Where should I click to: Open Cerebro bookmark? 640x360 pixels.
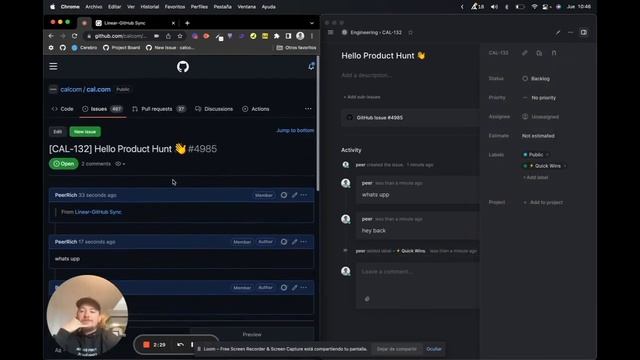point(84,48)
